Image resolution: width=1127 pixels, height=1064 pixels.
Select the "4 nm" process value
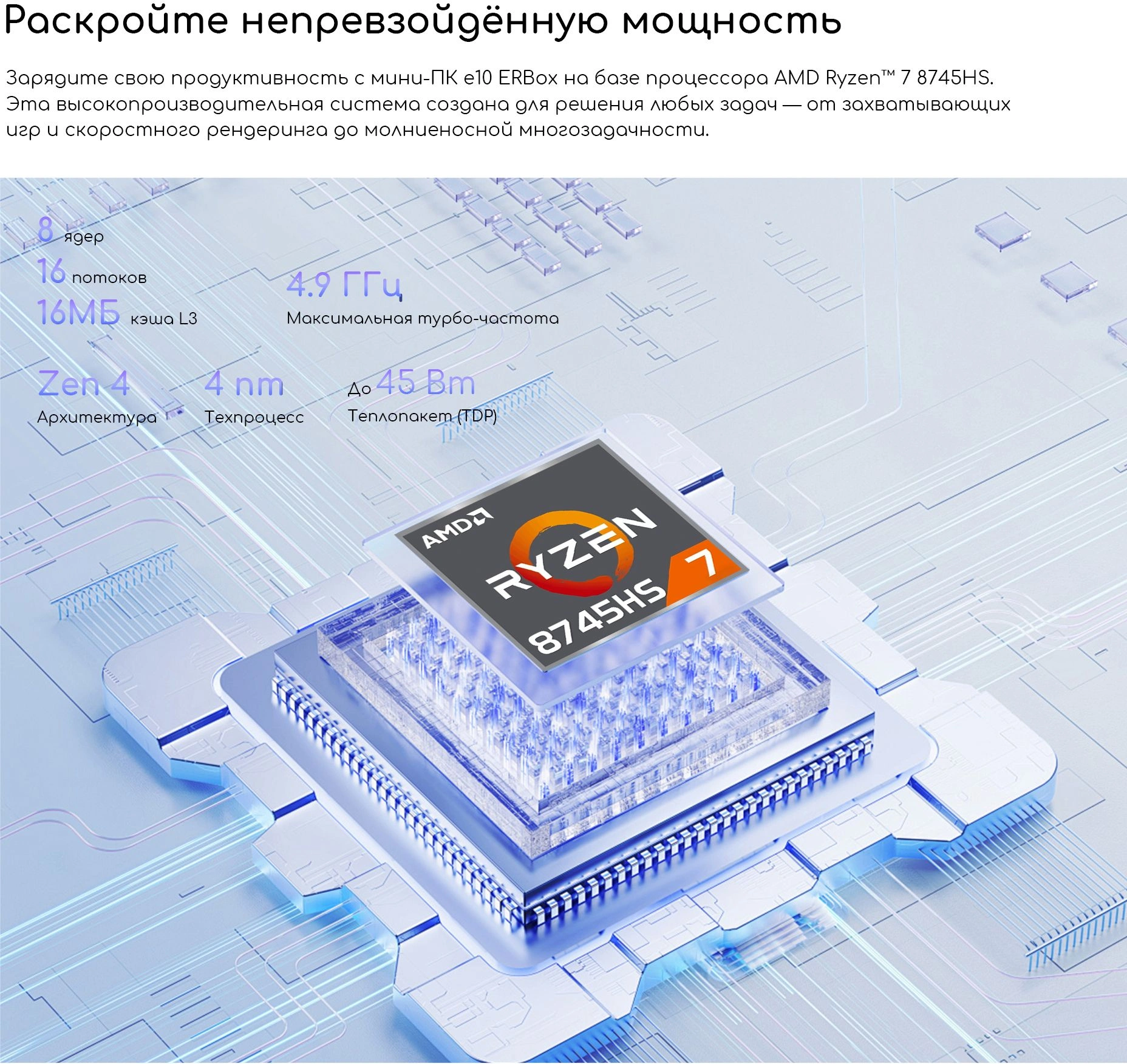[x=244, y=384]
